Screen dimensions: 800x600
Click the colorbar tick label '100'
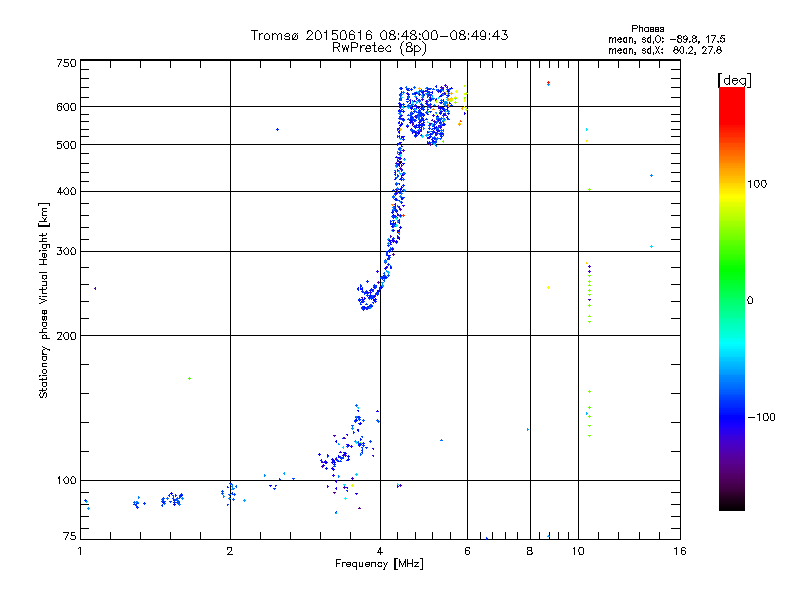point(757,184)
